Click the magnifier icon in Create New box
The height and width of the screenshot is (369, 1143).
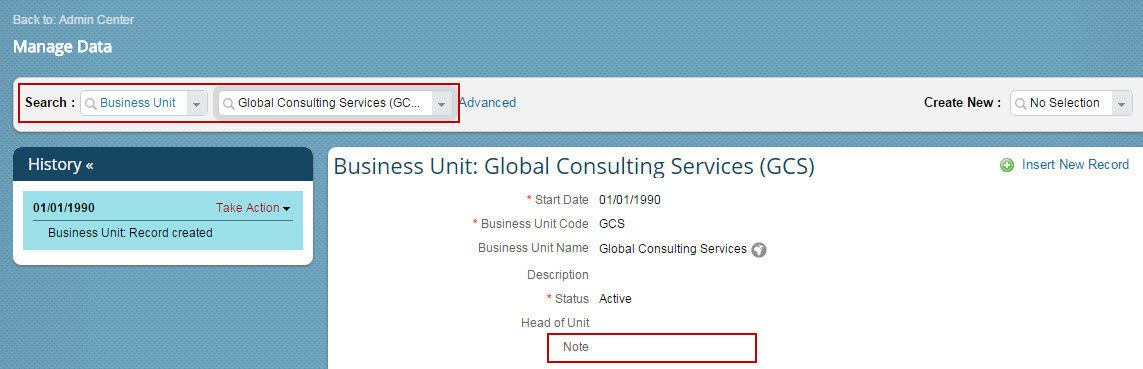[1020, 104]
